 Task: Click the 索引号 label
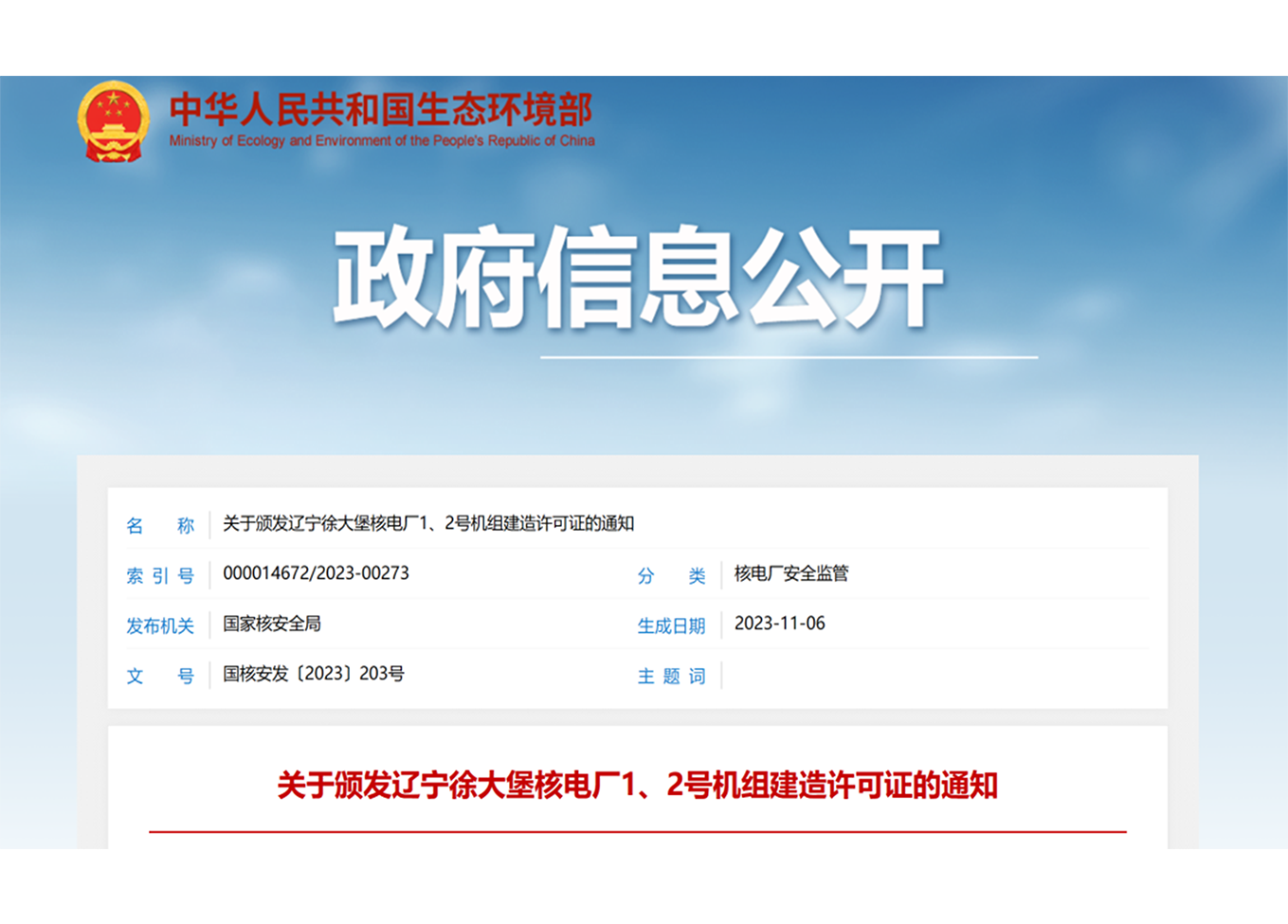coord(160,575)
